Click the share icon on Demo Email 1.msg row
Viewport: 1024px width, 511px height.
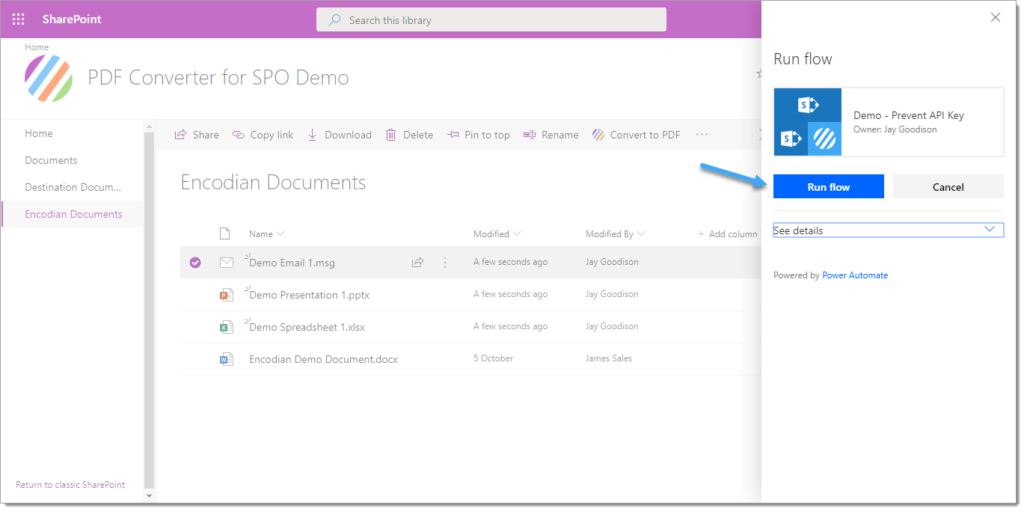pos(417,262)
